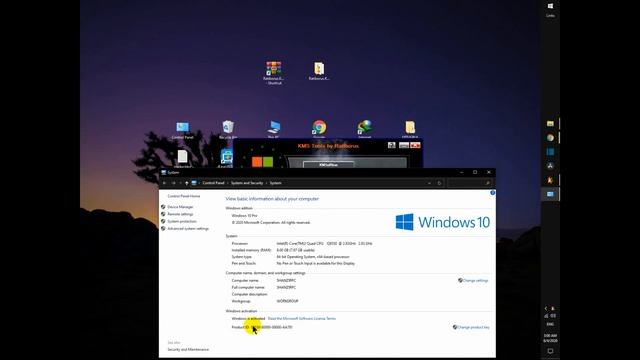
Task: Open This PC desktop icon
Action: pyautogui.click(x=273, y=130)
